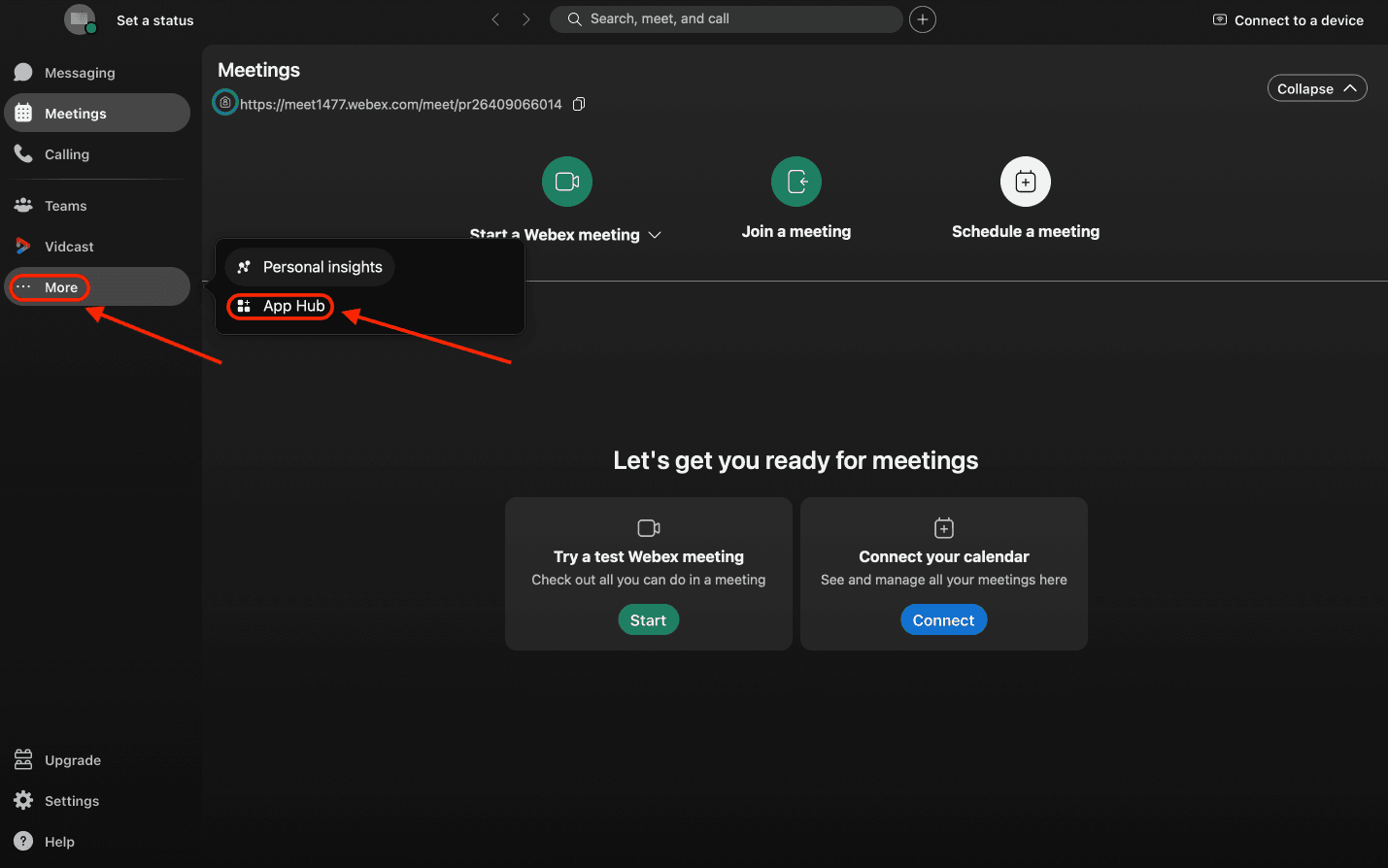
Task: Select Personal insights from the popup menu
Action: click(x=310, y=267)
